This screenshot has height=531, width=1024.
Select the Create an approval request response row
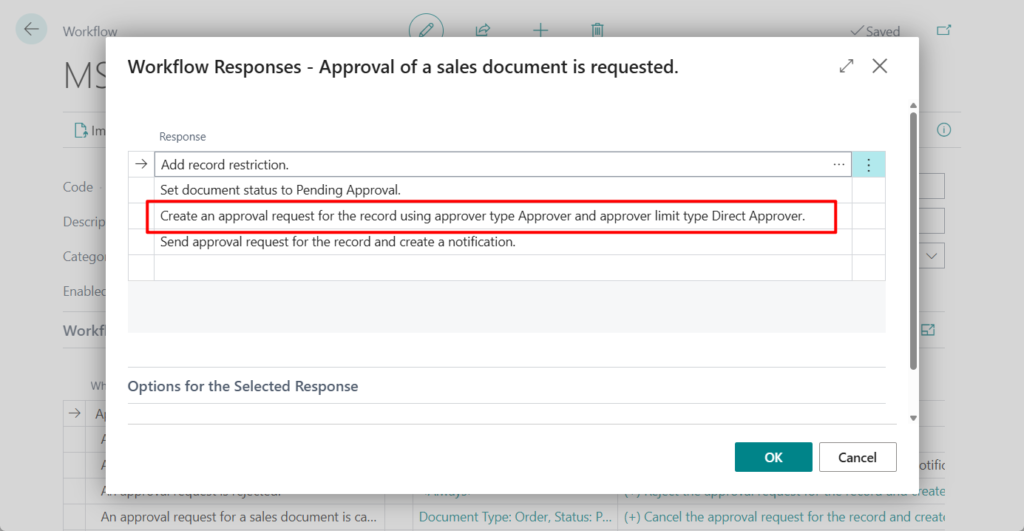pyautogui.click(x=482, y=216)
